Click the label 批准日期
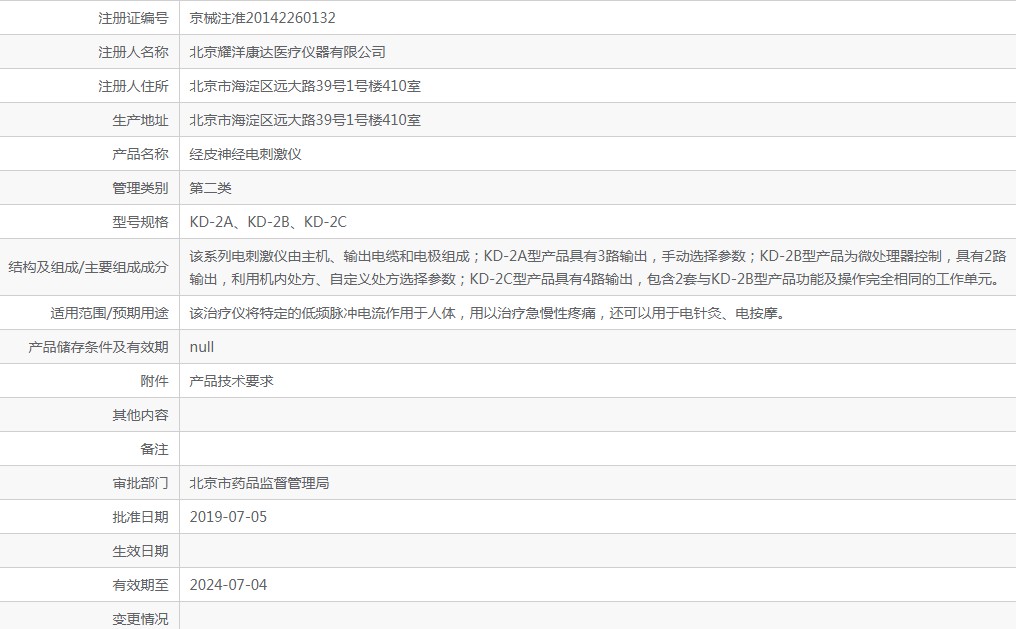The image size is (1016, 629). coord(140,518)
